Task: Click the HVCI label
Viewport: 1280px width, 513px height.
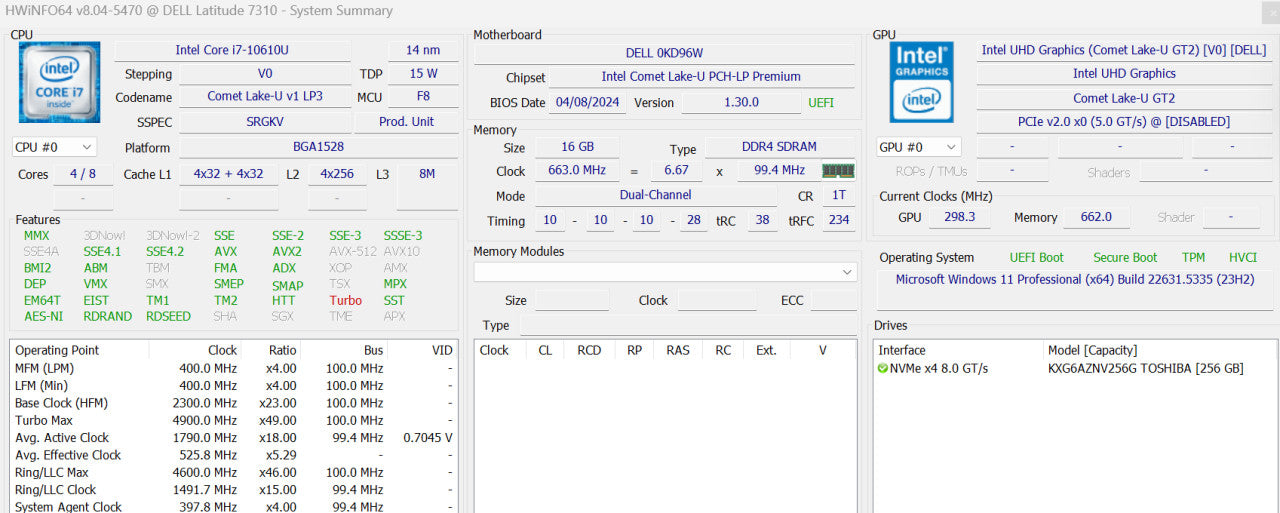Action: (x=1243, y=257)
